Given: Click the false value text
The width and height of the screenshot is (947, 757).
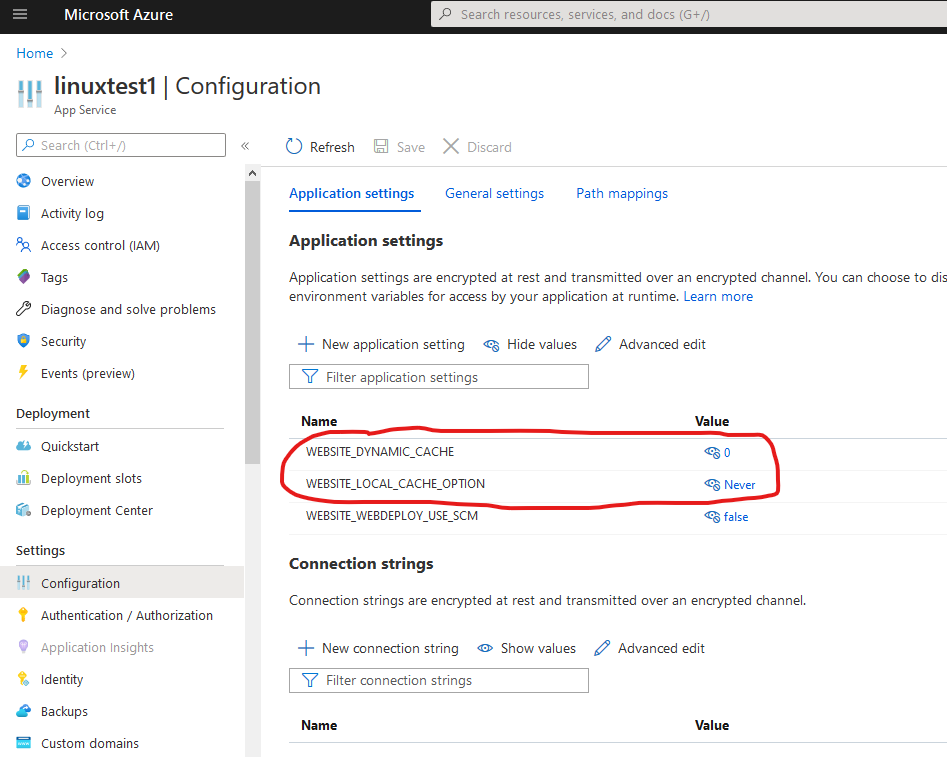Looking at the screenshot, I should click(x=736, y=517).
